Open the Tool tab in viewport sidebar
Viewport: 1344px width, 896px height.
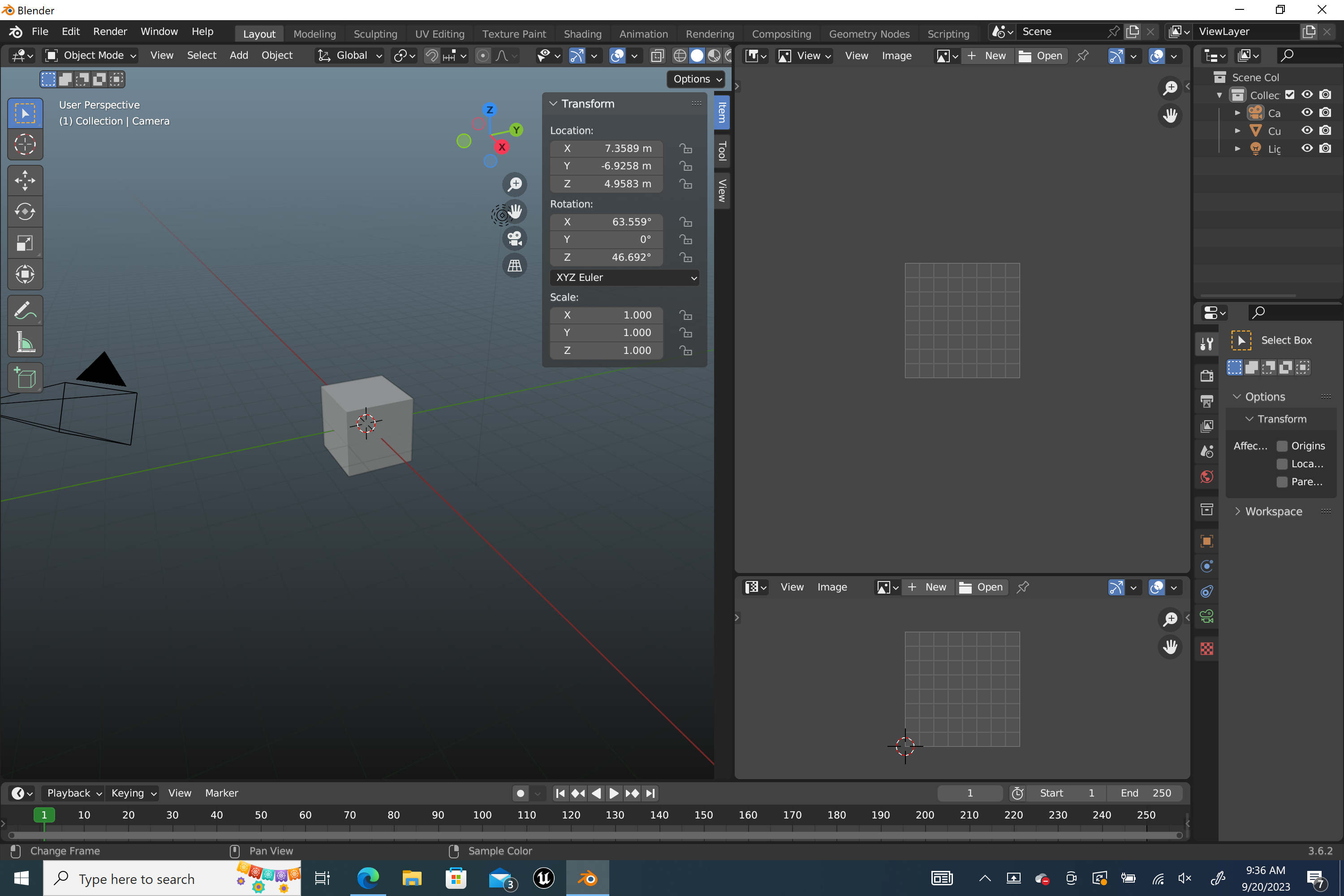(722, 151)
